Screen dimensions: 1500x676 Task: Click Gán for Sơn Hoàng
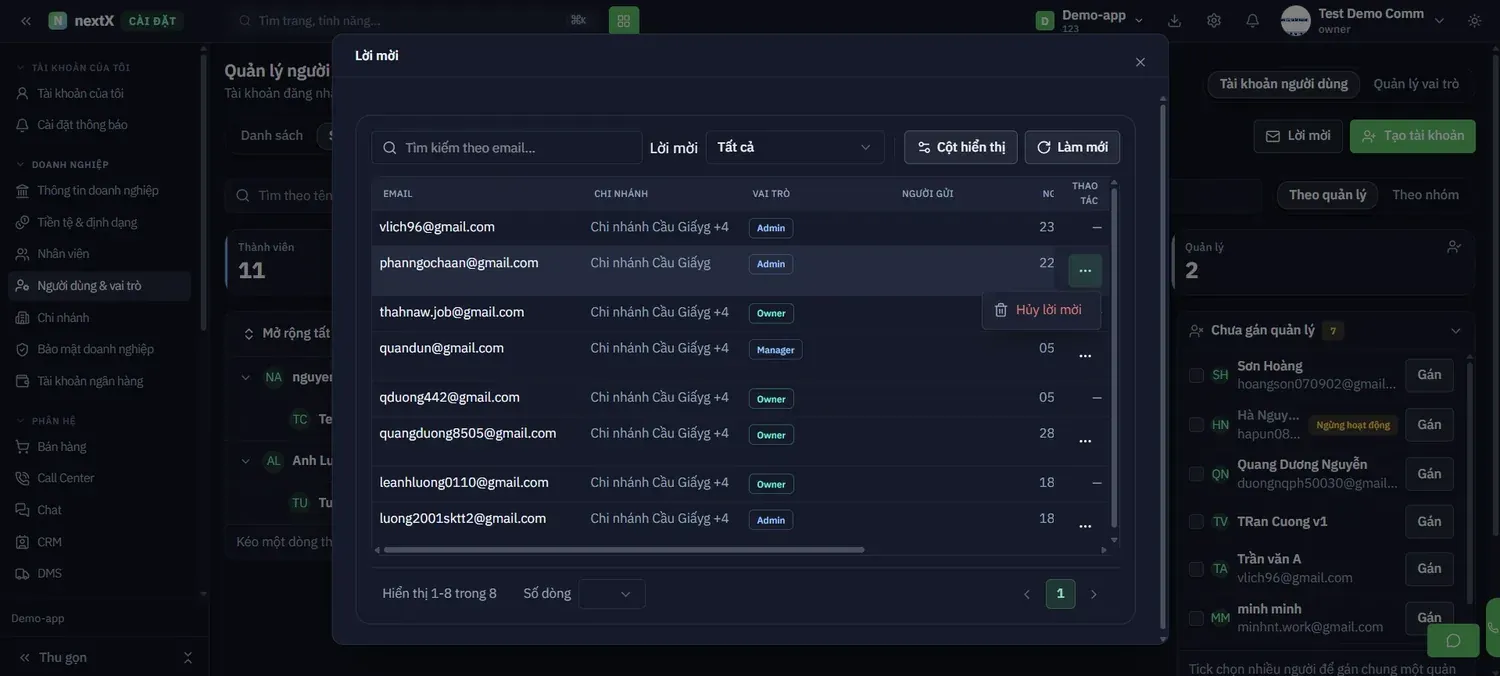coord(1429,375)
